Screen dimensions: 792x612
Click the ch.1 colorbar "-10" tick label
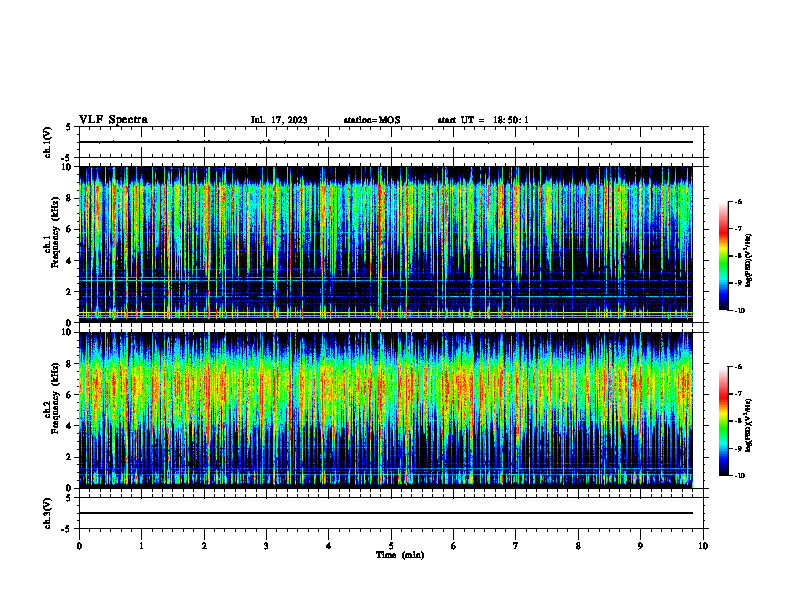click(739, 310)
